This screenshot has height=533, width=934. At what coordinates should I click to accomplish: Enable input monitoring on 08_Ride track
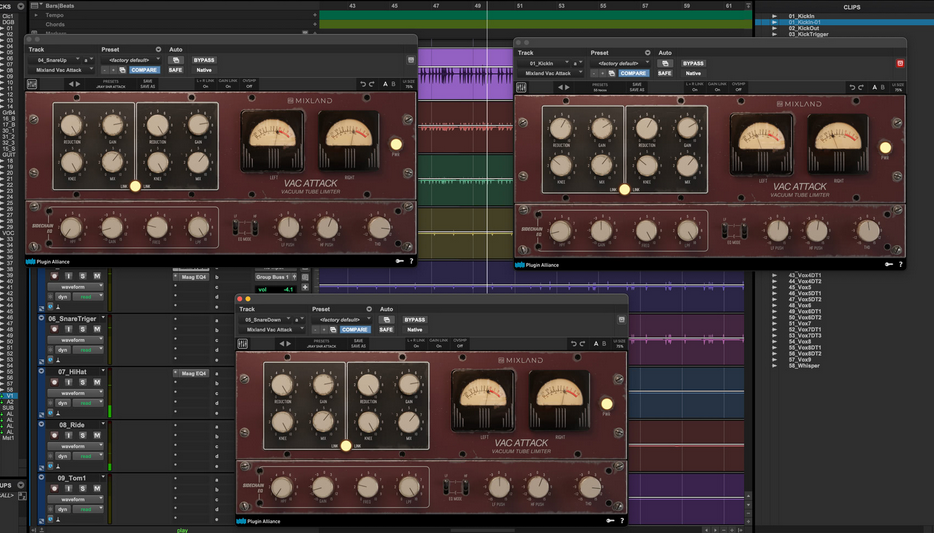[x=69, y=435]
